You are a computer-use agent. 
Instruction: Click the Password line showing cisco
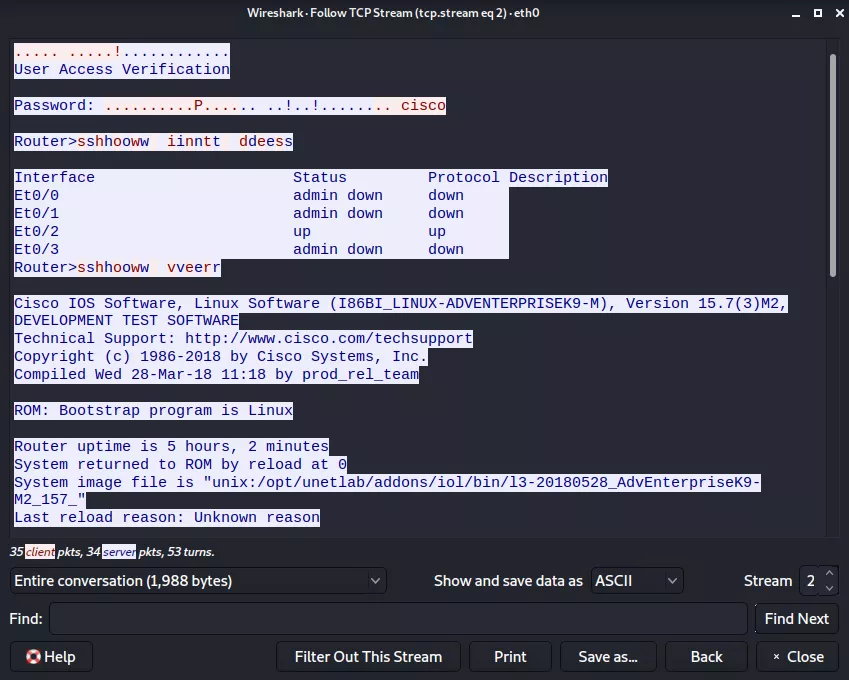point(230,105)
